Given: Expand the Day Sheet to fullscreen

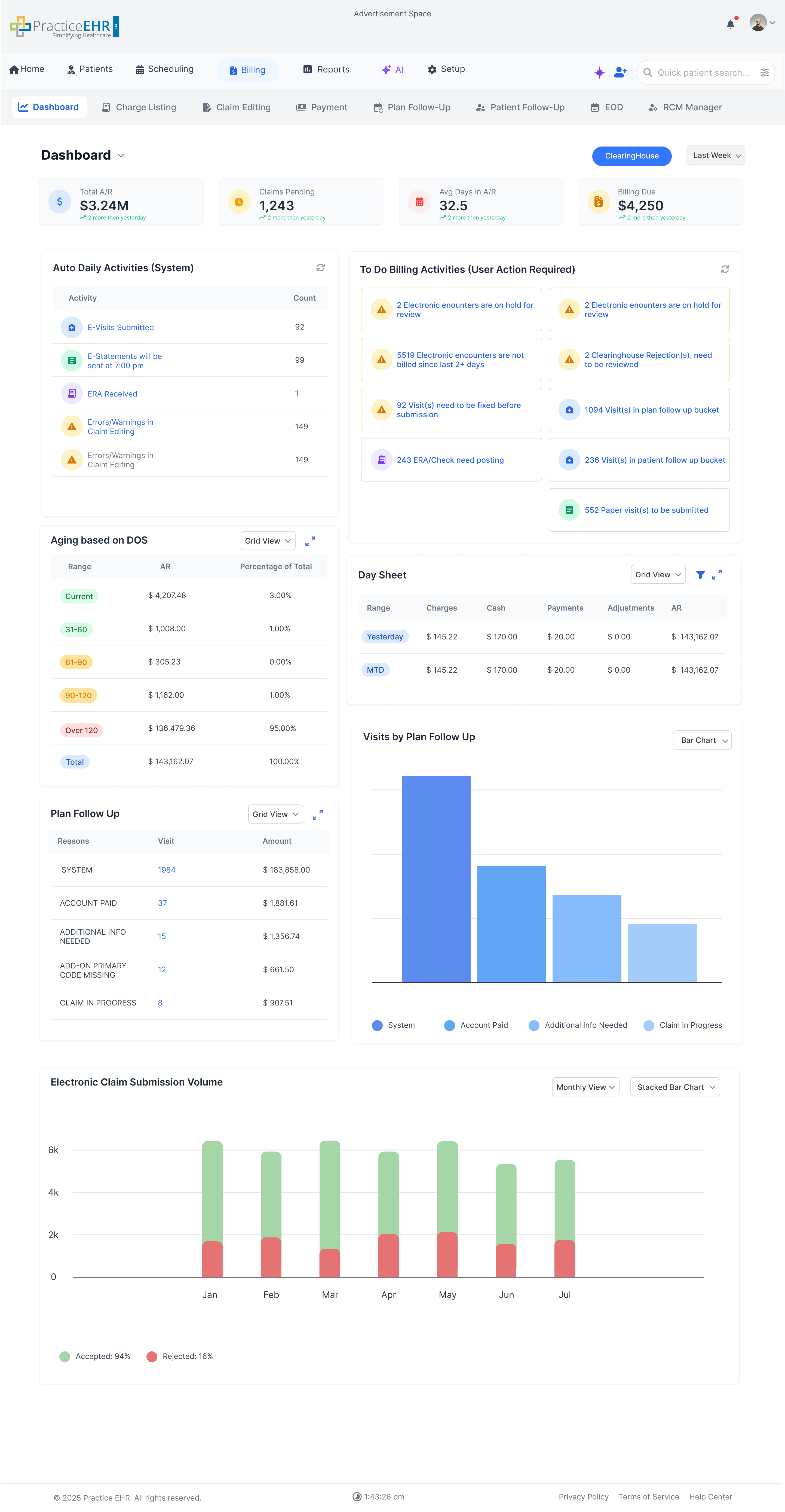Looking at the screenshot, I should [717, 575].
